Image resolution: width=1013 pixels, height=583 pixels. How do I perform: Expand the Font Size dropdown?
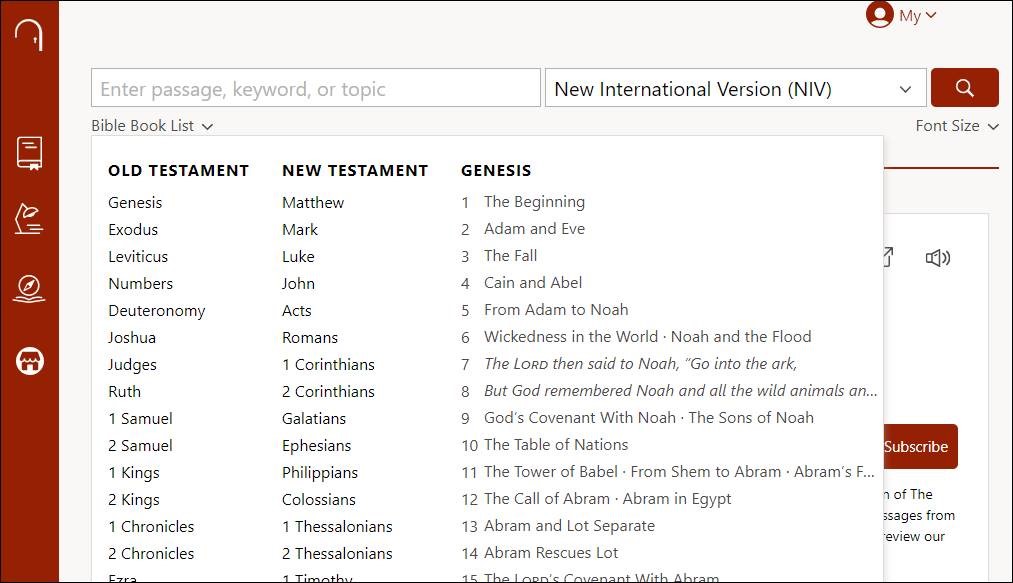(x=957, y=126)
